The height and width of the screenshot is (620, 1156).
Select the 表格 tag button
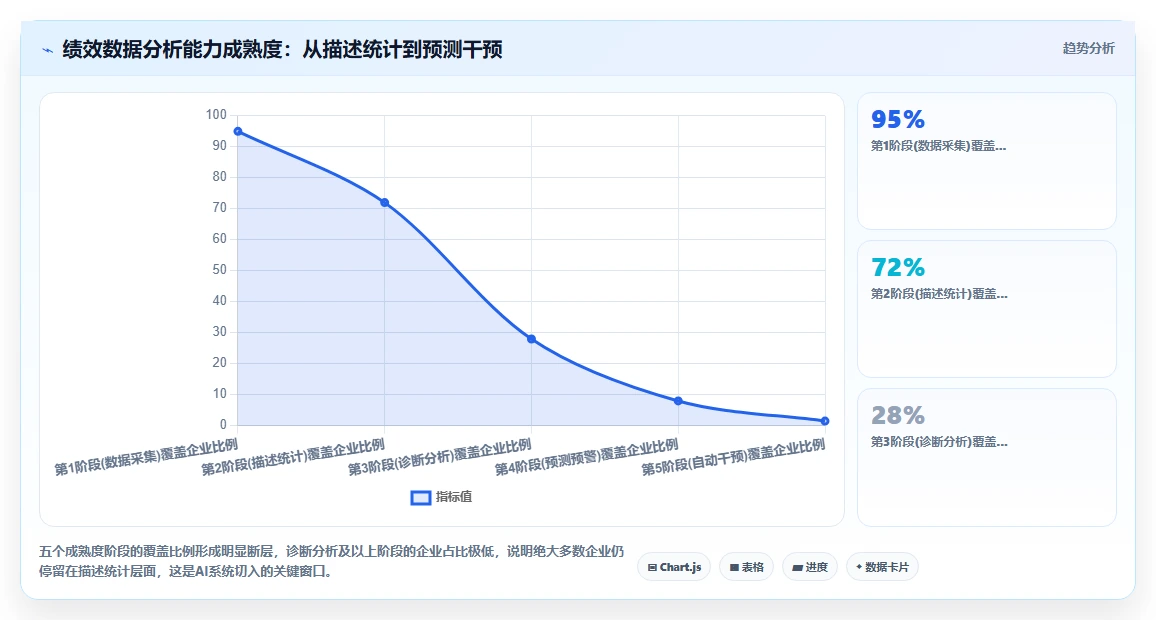(x=746, y=567)
